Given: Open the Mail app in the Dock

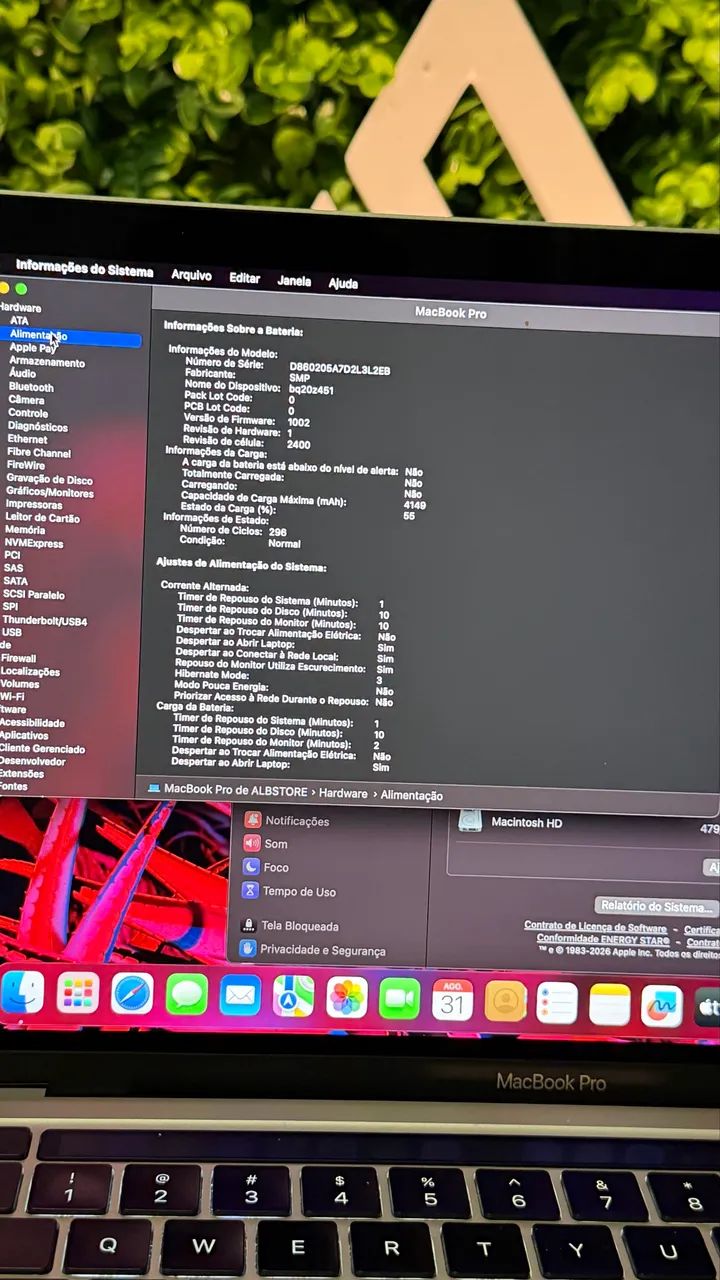Looking at the screenshot, I should (x=240, y=996).
